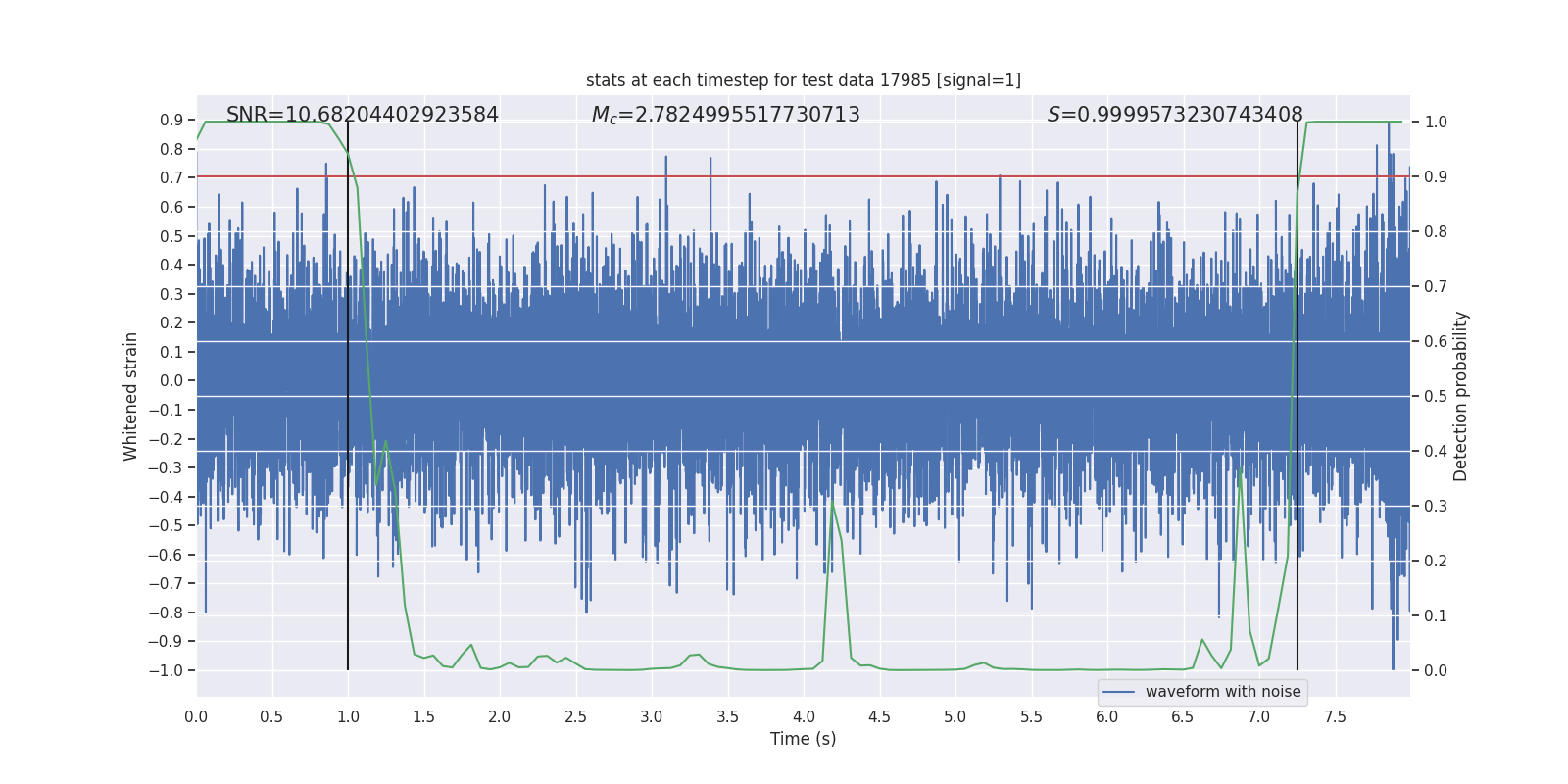Click the chirp mass Mc annotation
1568x784 pixels.
725,115
